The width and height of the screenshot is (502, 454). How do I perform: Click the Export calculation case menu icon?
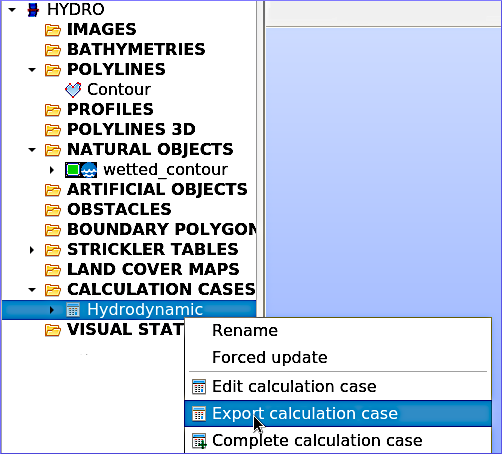coord(199,414)
